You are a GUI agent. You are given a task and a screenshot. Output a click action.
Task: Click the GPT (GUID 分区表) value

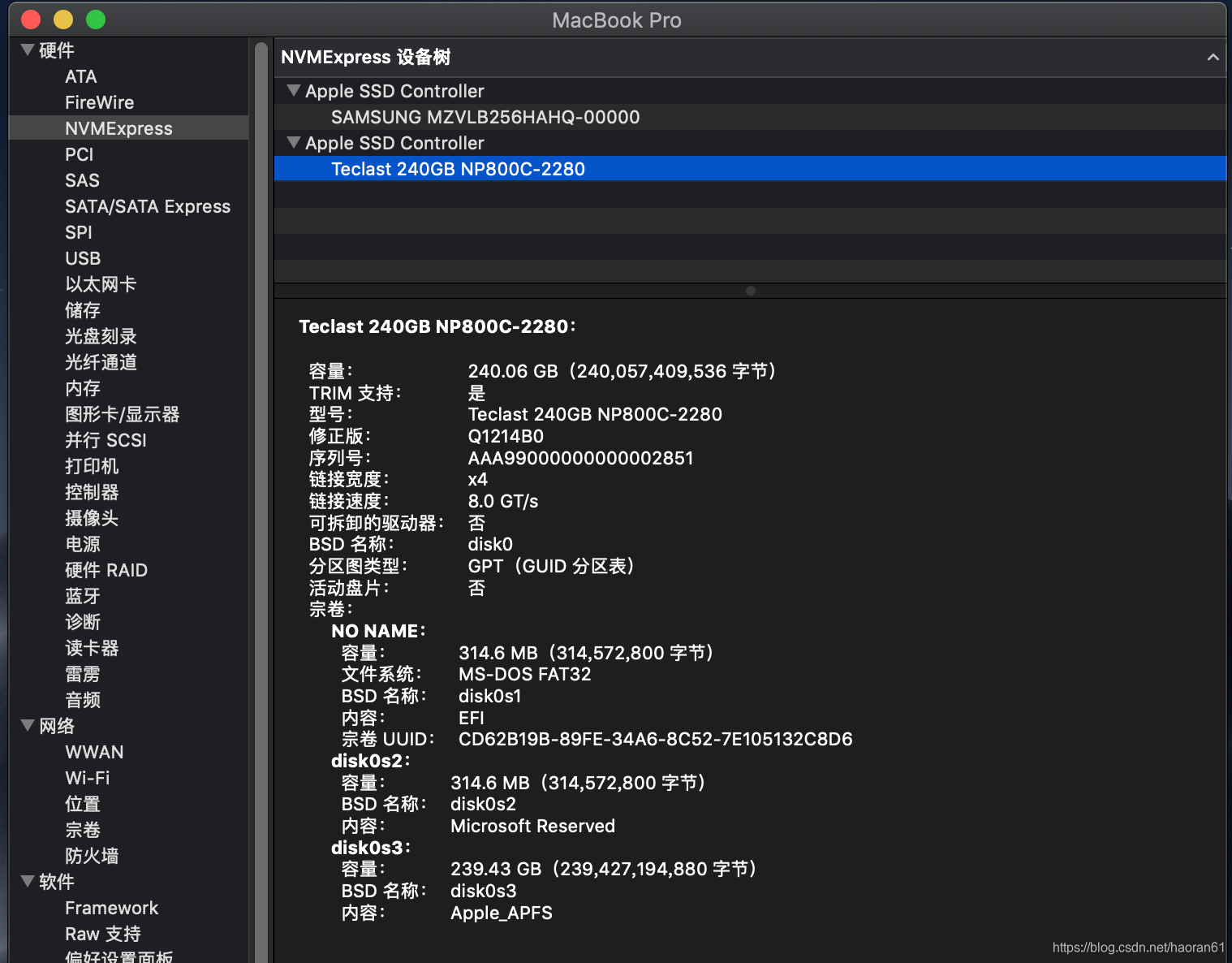click(551, 566)
